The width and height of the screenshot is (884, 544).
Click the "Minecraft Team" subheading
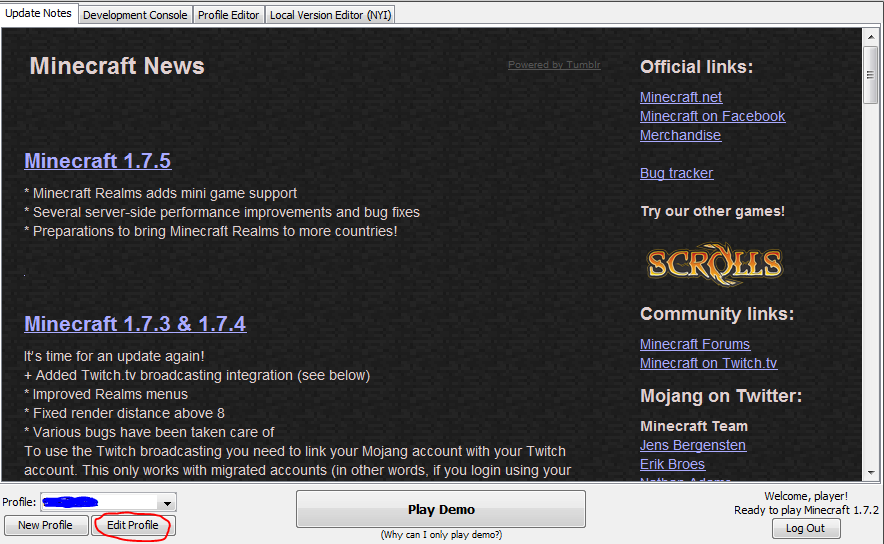[694, 426]
